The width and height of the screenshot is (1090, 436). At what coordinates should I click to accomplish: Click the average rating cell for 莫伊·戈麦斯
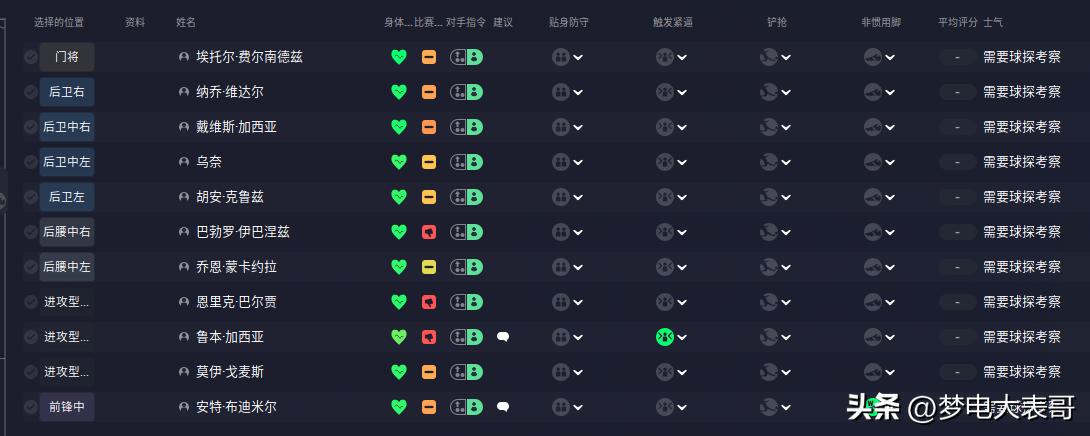pyautogui.click(x=957, y=372)
